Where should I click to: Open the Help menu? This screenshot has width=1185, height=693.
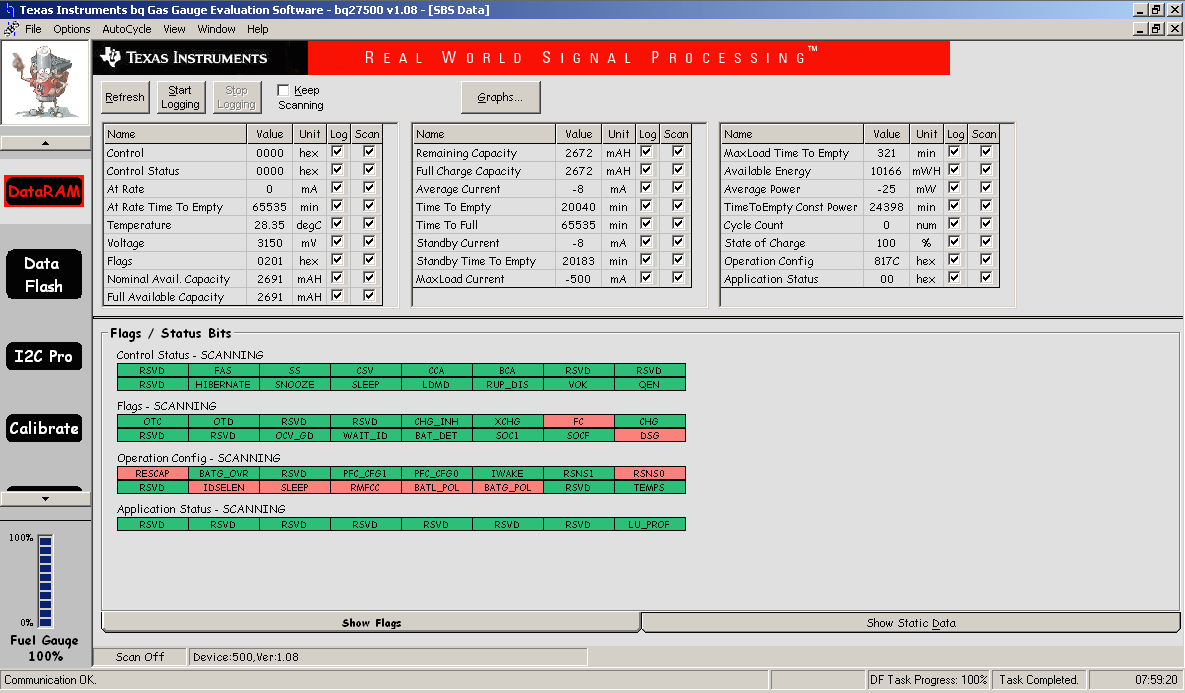(258, 29)
